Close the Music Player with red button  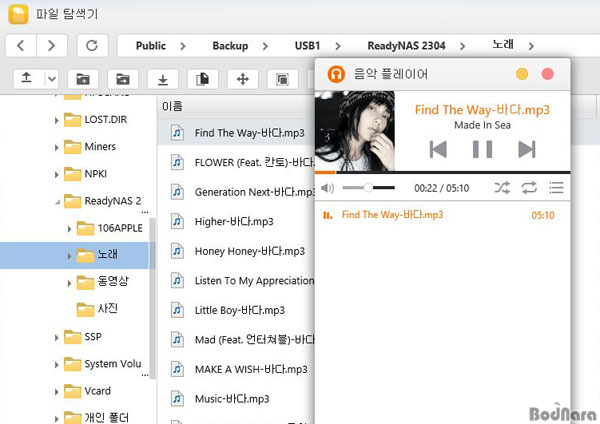click(x=548, y=74)
